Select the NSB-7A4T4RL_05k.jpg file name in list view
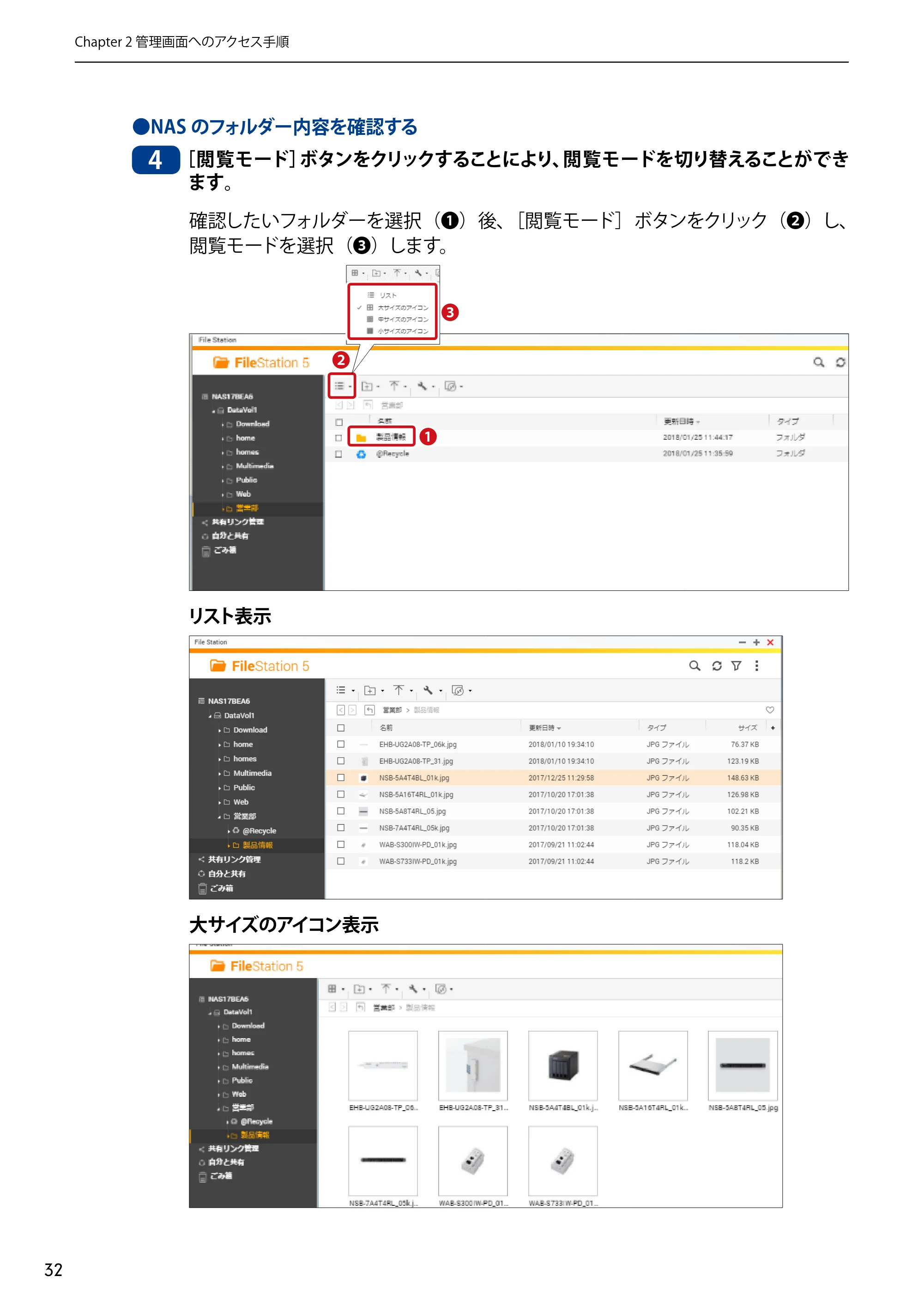 pos(414,828)
